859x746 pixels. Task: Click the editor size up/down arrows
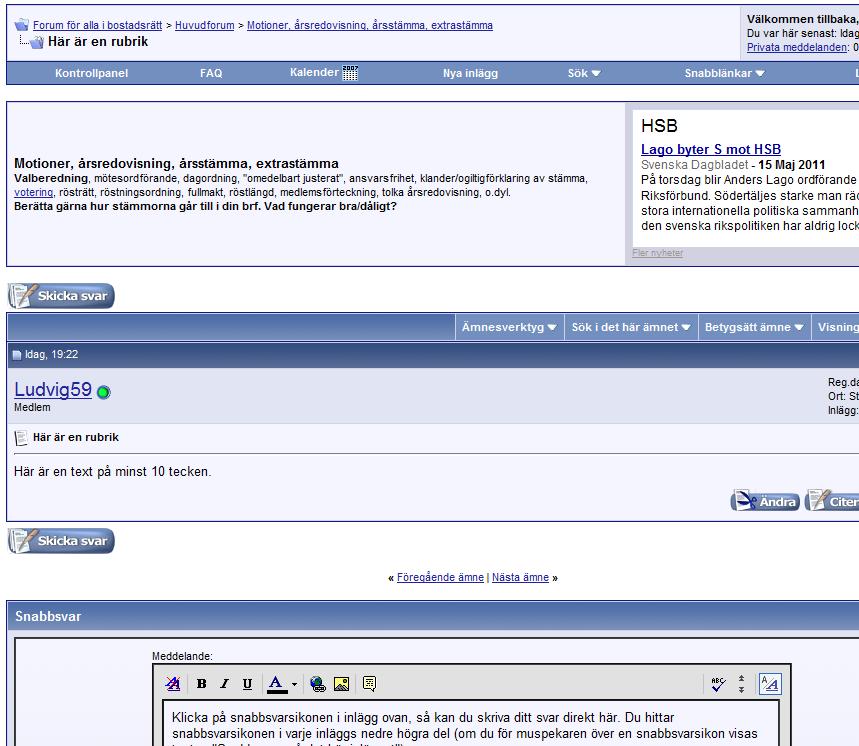(x=741, y=684)
